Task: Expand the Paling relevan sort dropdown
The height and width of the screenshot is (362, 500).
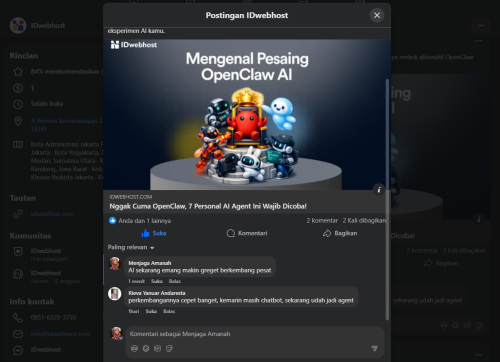Action: tap(131, 247)
